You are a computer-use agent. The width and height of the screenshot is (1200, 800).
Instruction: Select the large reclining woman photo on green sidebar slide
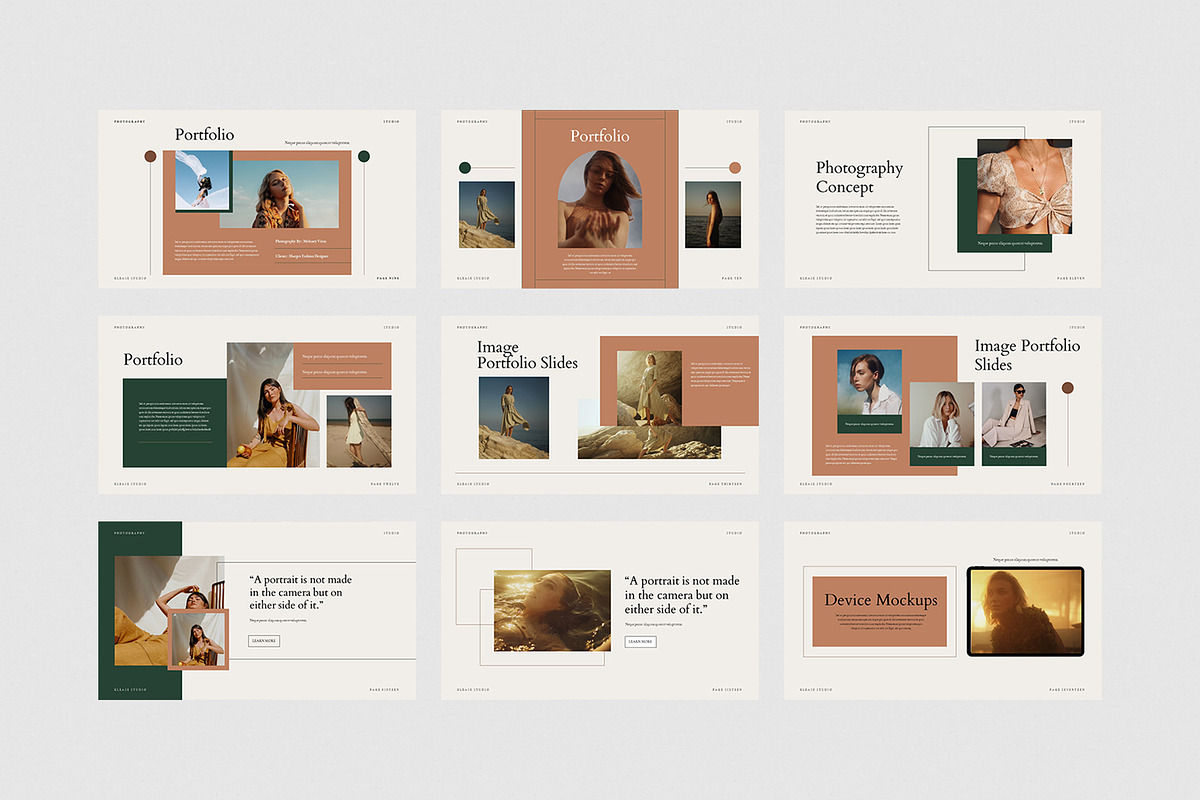click(169, 611)
